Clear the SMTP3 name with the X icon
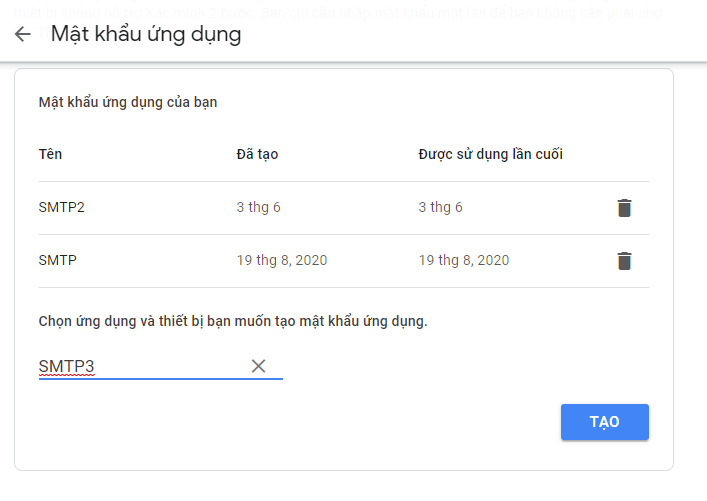Image resolution: width=707 pixels, height=501 pixels. (x=258, y=366)
